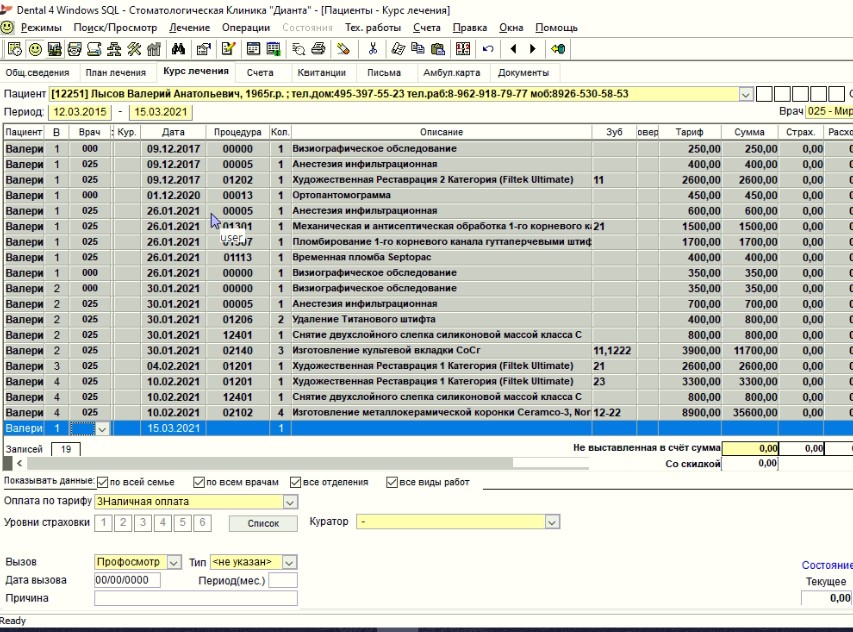This screenshot has height=632, width=853.
Task: Open the 'Вызов' Профосмотр dropdown
Action: point(175,562)
